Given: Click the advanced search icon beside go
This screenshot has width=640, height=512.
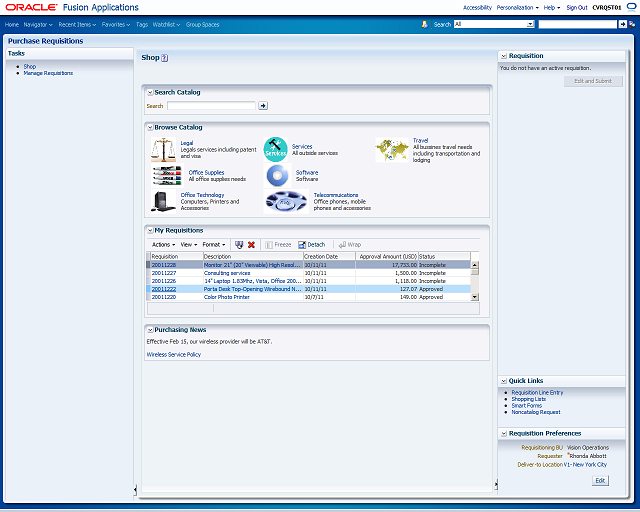Looking at the screenshot, I should click(632, 24).
